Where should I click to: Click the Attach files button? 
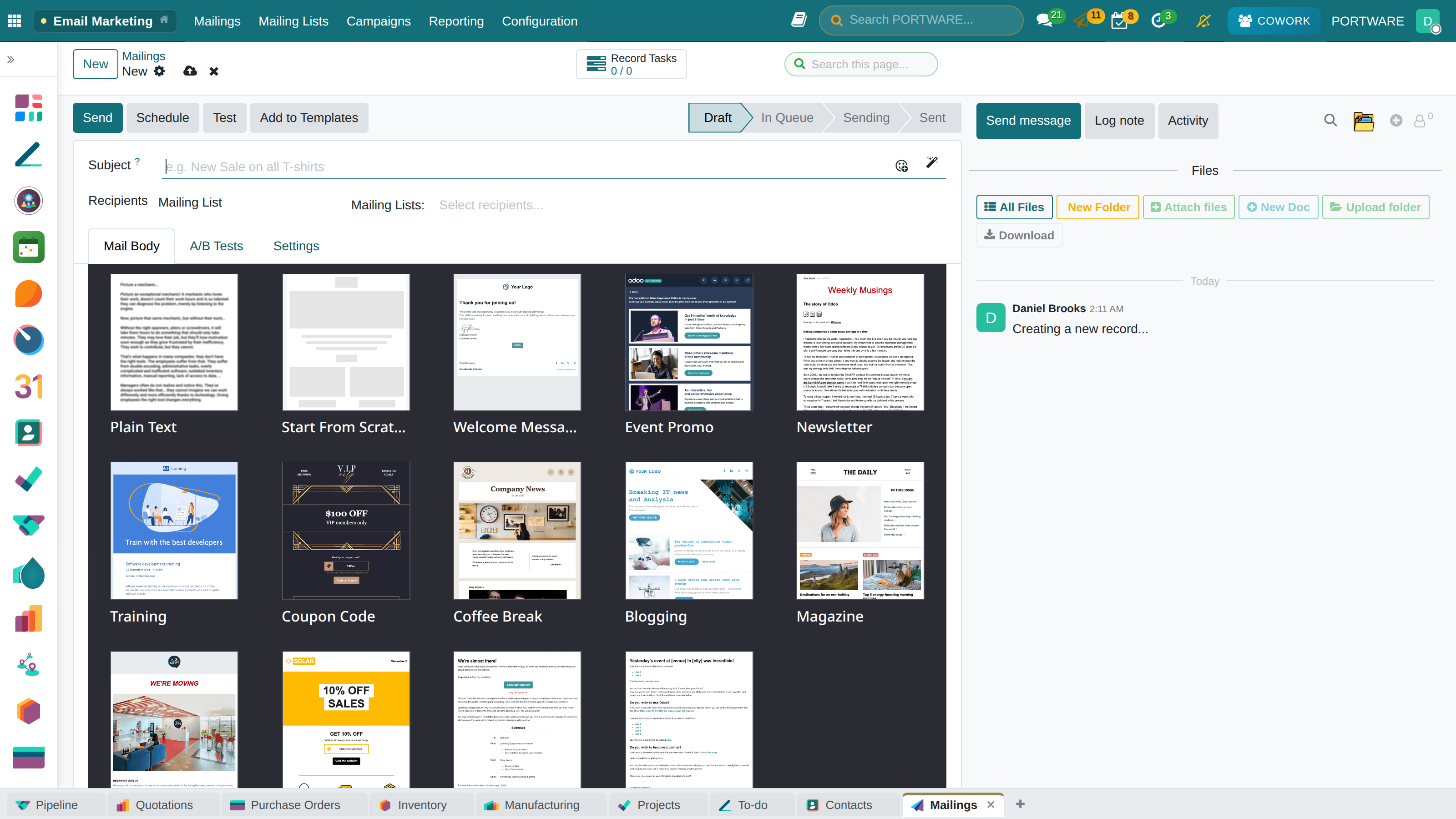(1188, 207)
